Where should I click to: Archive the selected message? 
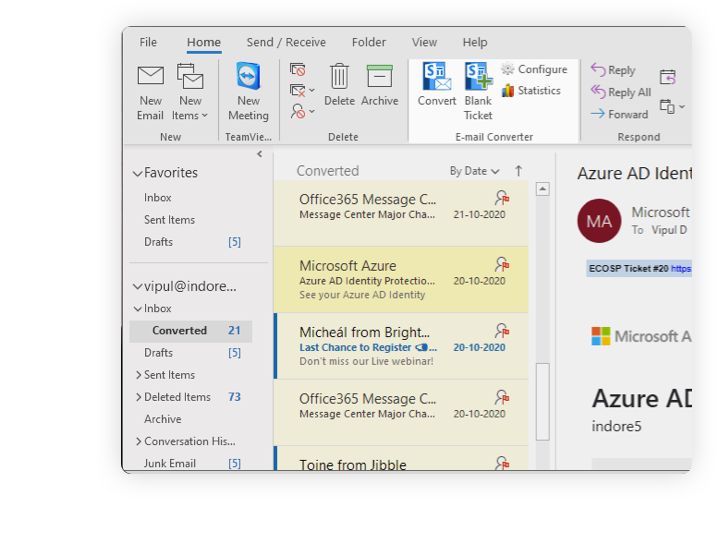(x=380, y=85)
